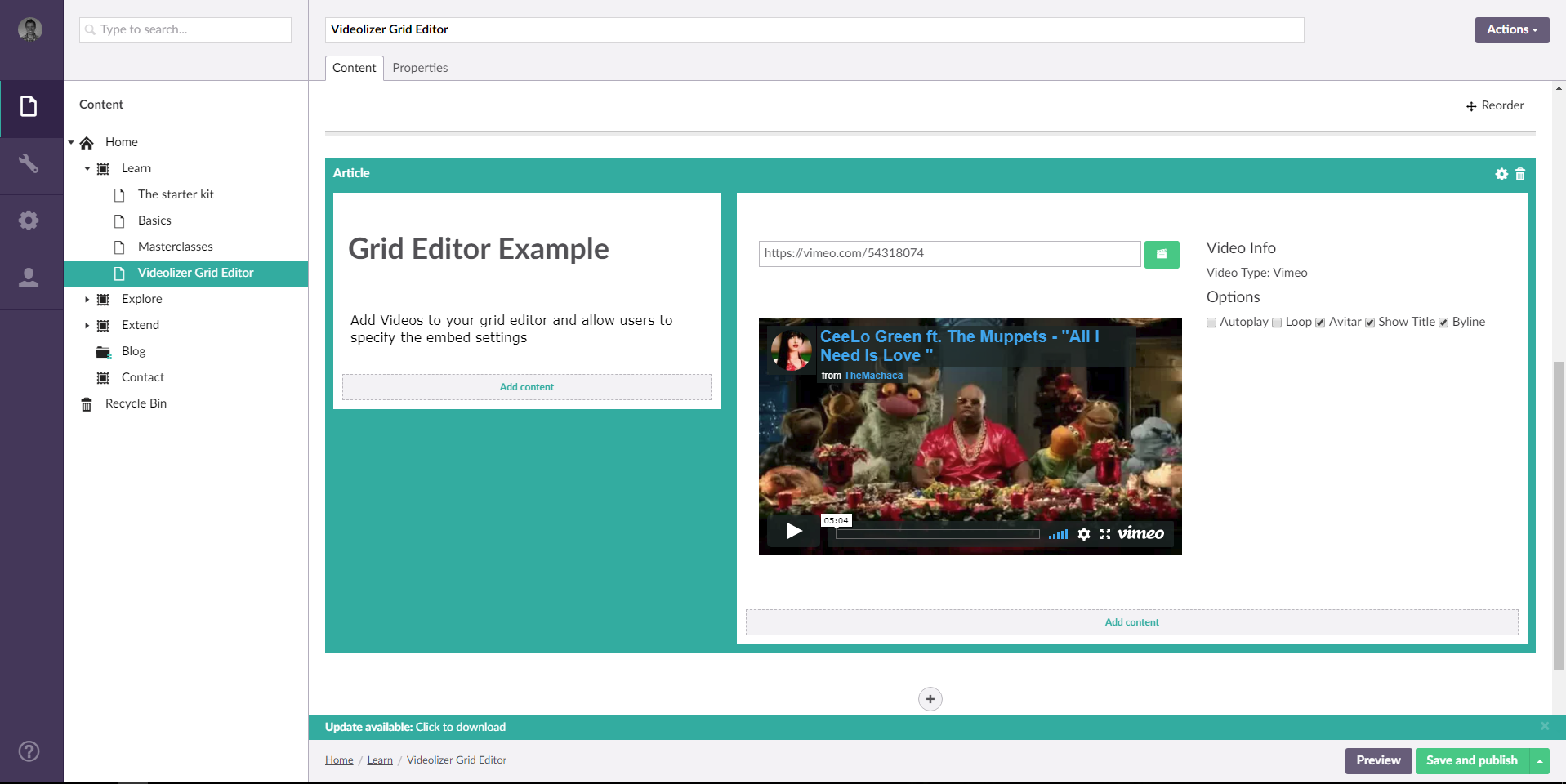Collapse the Learn tree node

tap(87, 168)
